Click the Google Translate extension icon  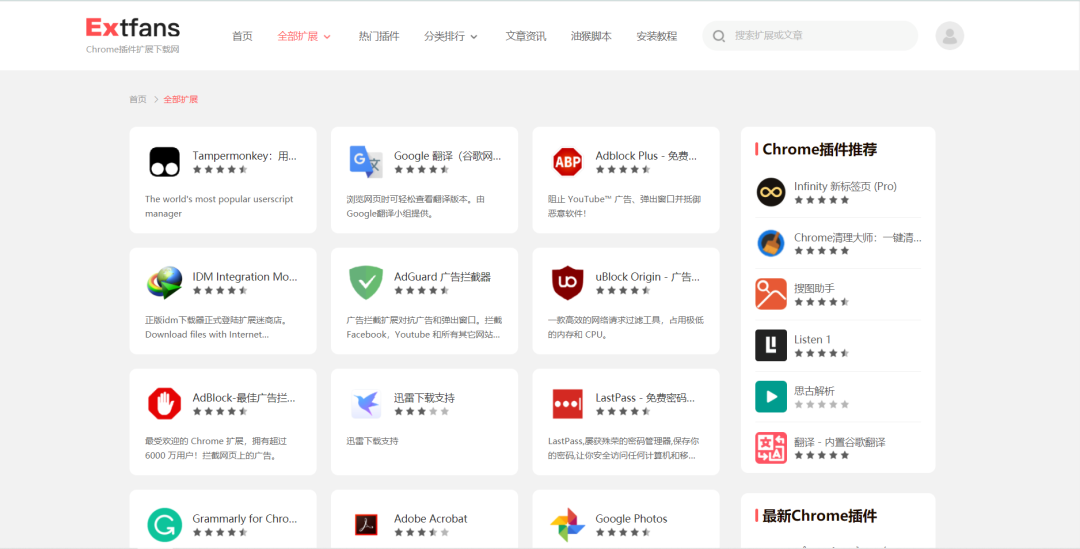coord(366,163)
